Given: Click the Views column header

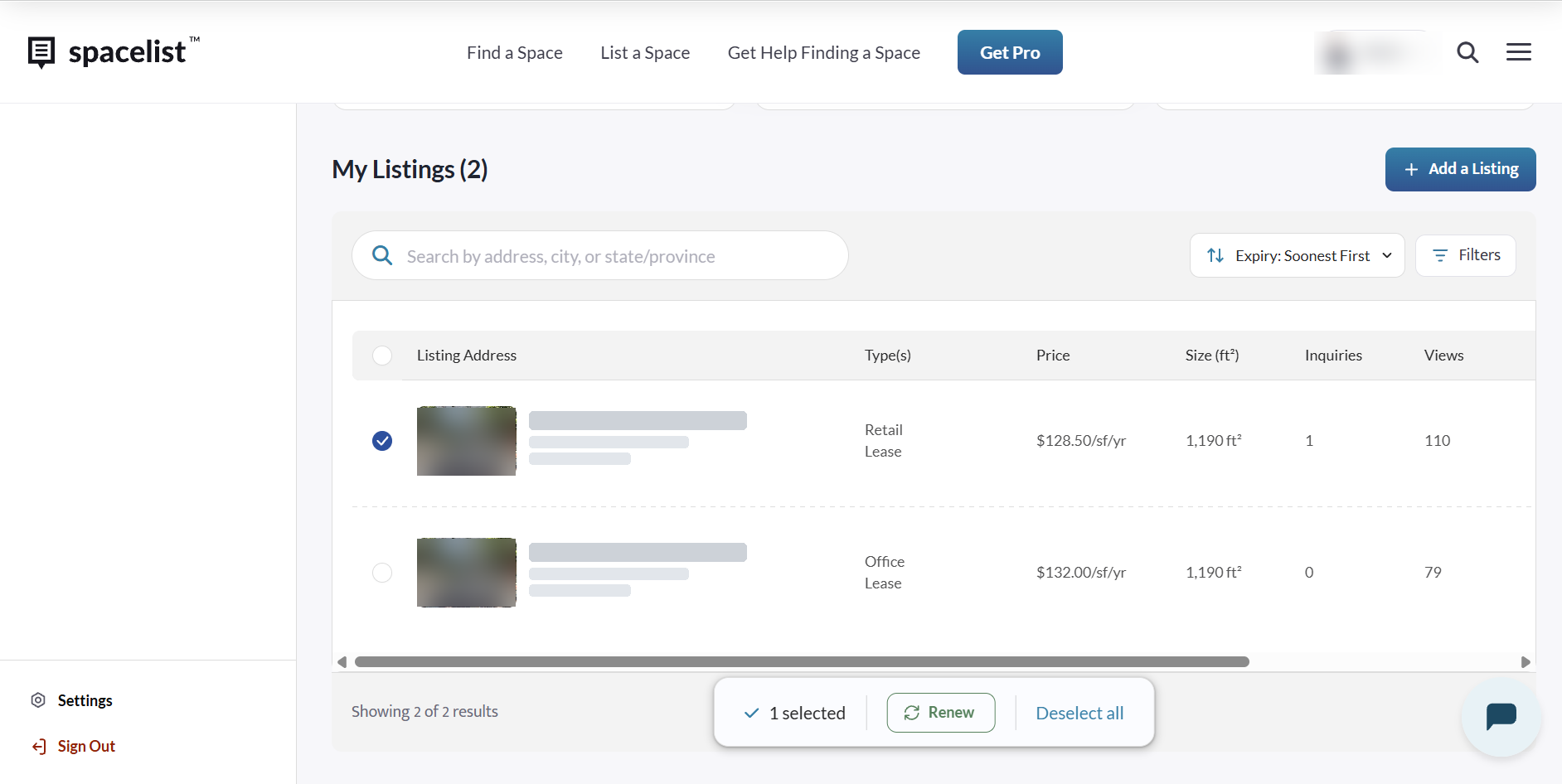Looking at the screenshot, I should [1443, 356].
